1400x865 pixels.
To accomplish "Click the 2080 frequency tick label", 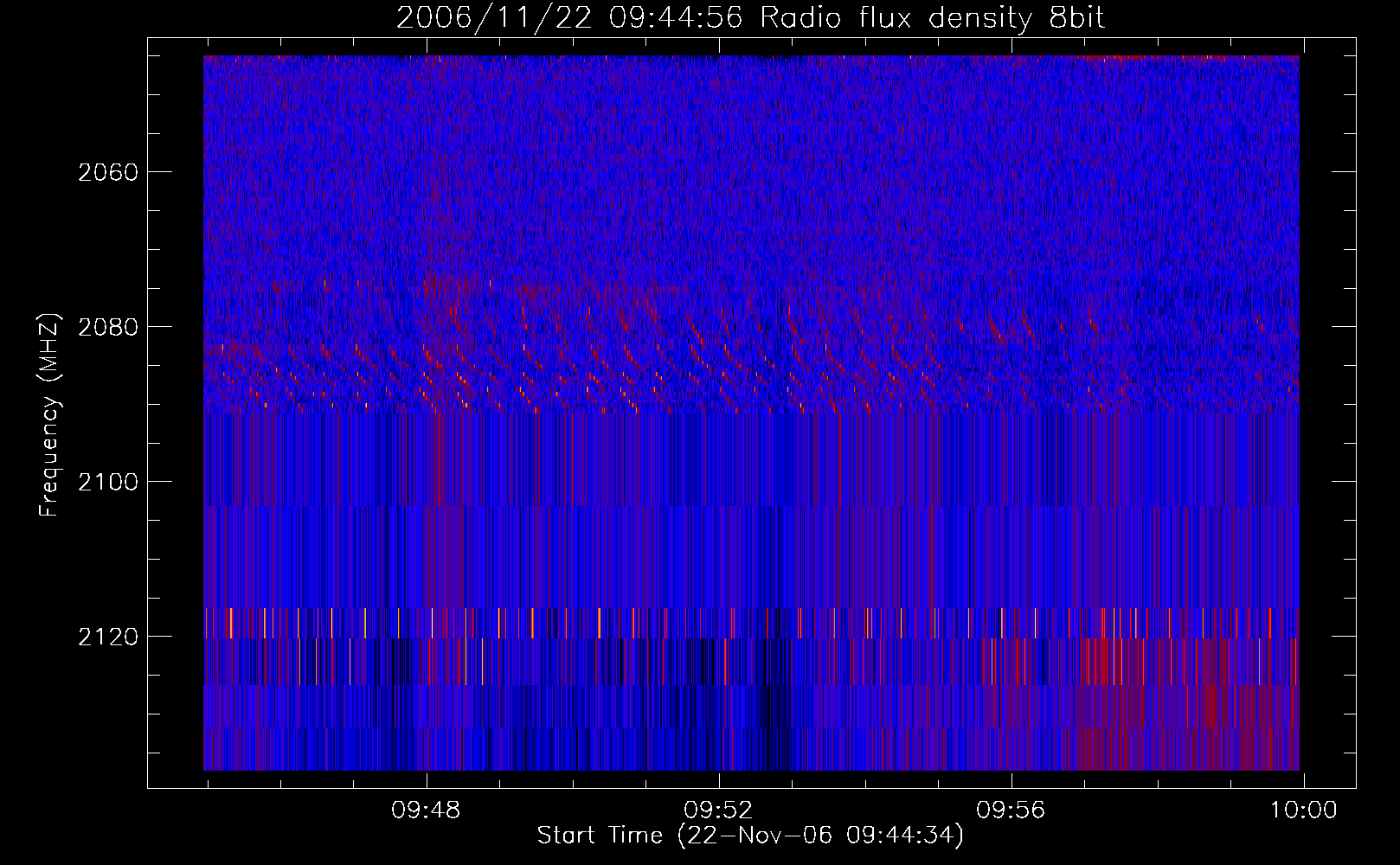I will pos(108,327).
